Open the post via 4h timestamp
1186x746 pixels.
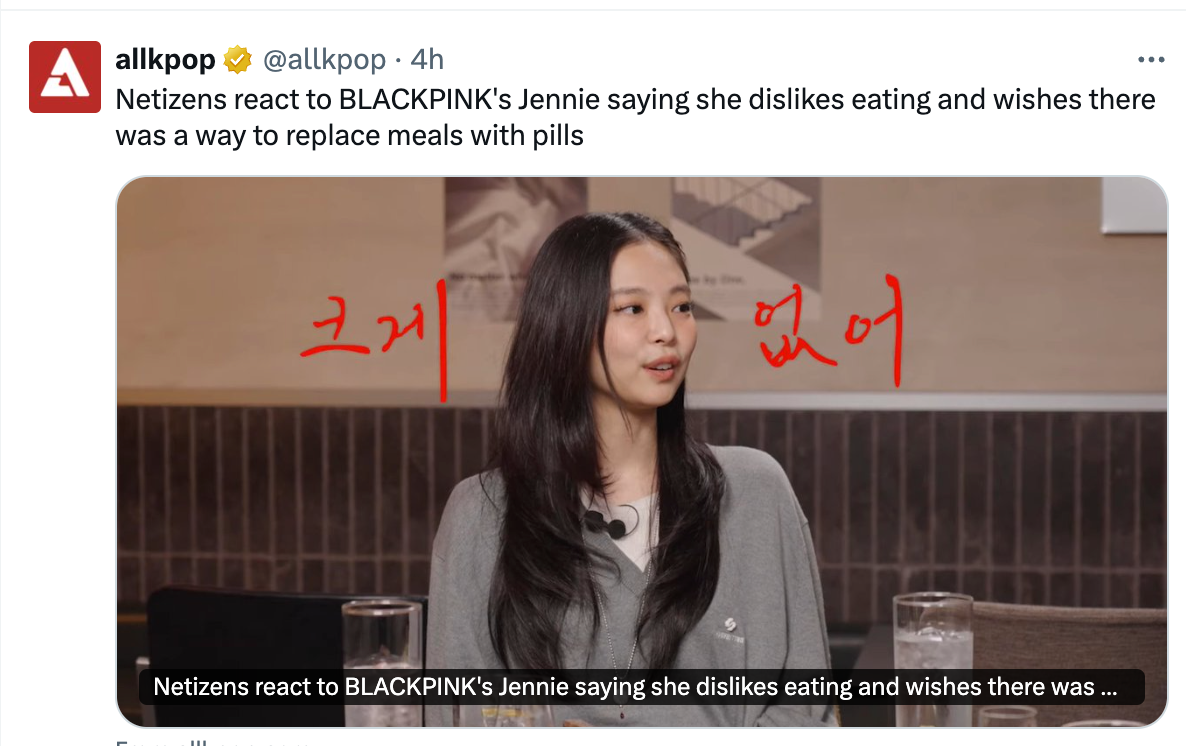(427, 60)
